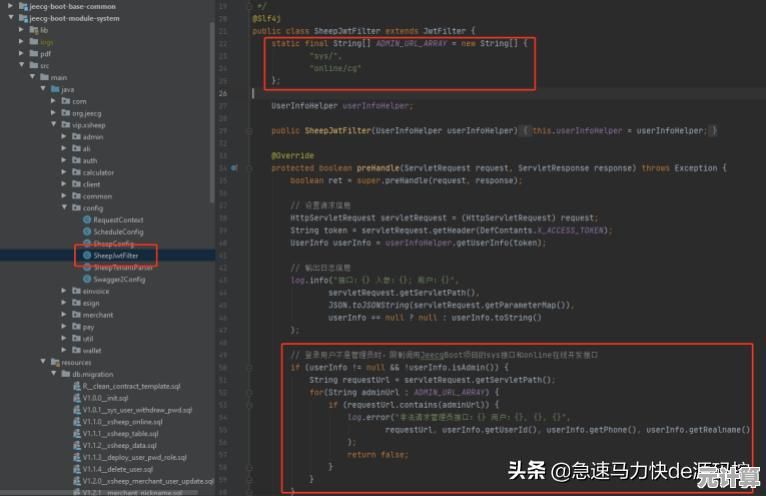766x496 pixels.
Task: Click the resources folder icon
Action: pos(53,362)
